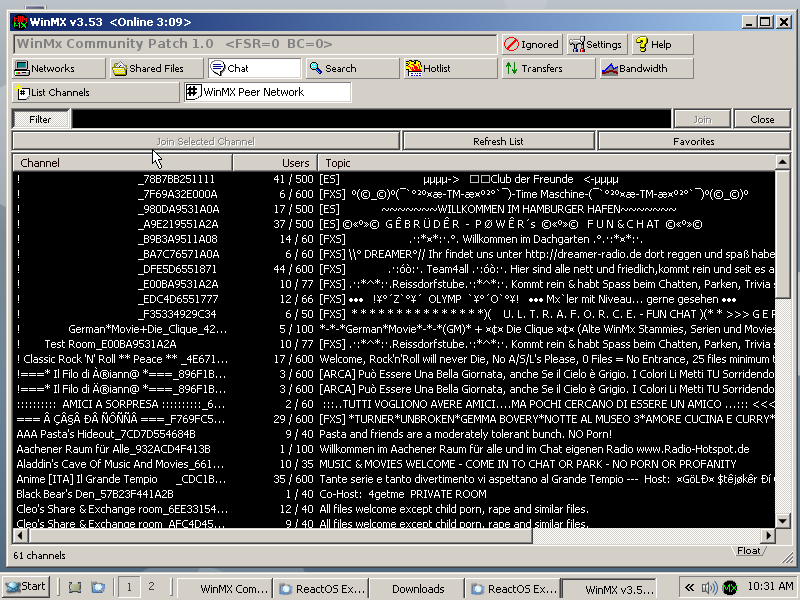The width and height of the screenshot is (800, 600).
Task: Open WinMX Settings
Action: 596,44
